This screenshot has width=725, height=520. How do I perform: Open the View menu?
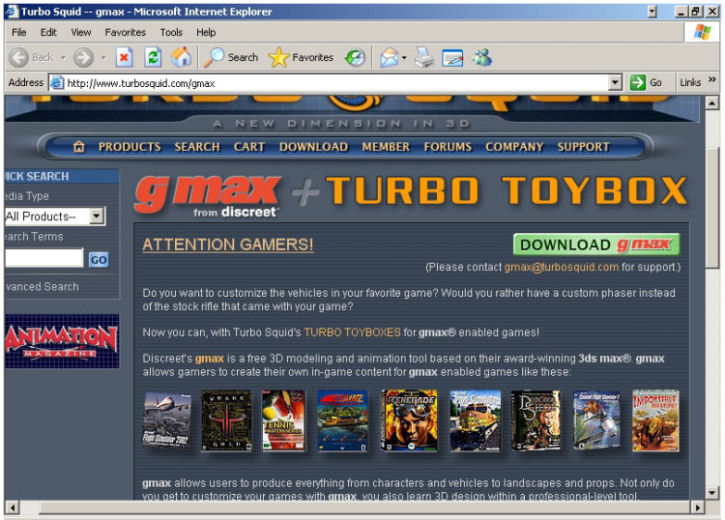pos(81,32)
